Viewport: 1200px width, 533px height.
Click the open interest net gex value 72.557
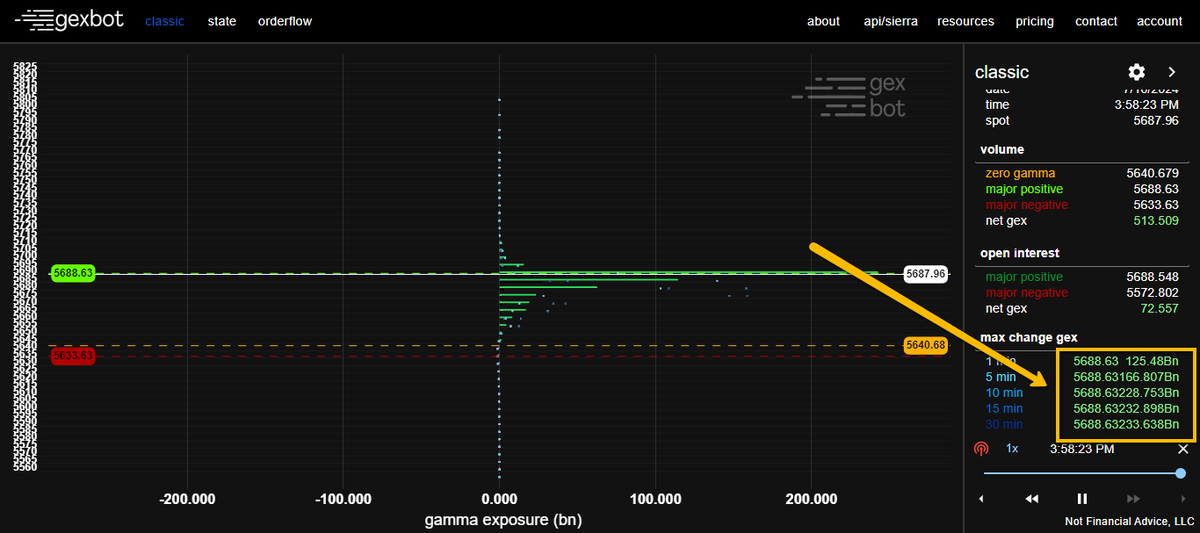coord(1160,309)
